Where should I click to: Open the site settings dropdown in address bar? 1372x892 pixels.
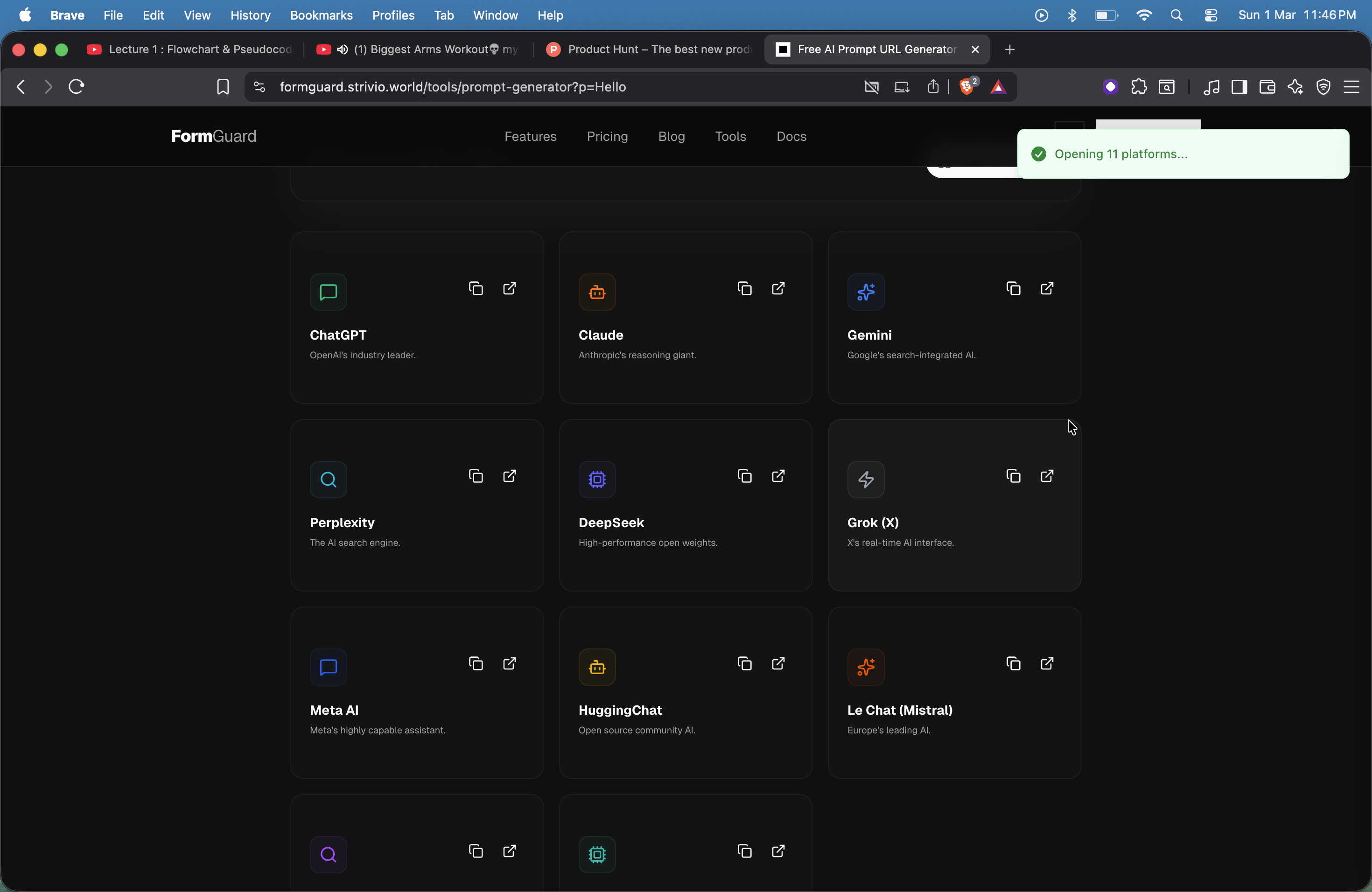click(x=259, y=87)
